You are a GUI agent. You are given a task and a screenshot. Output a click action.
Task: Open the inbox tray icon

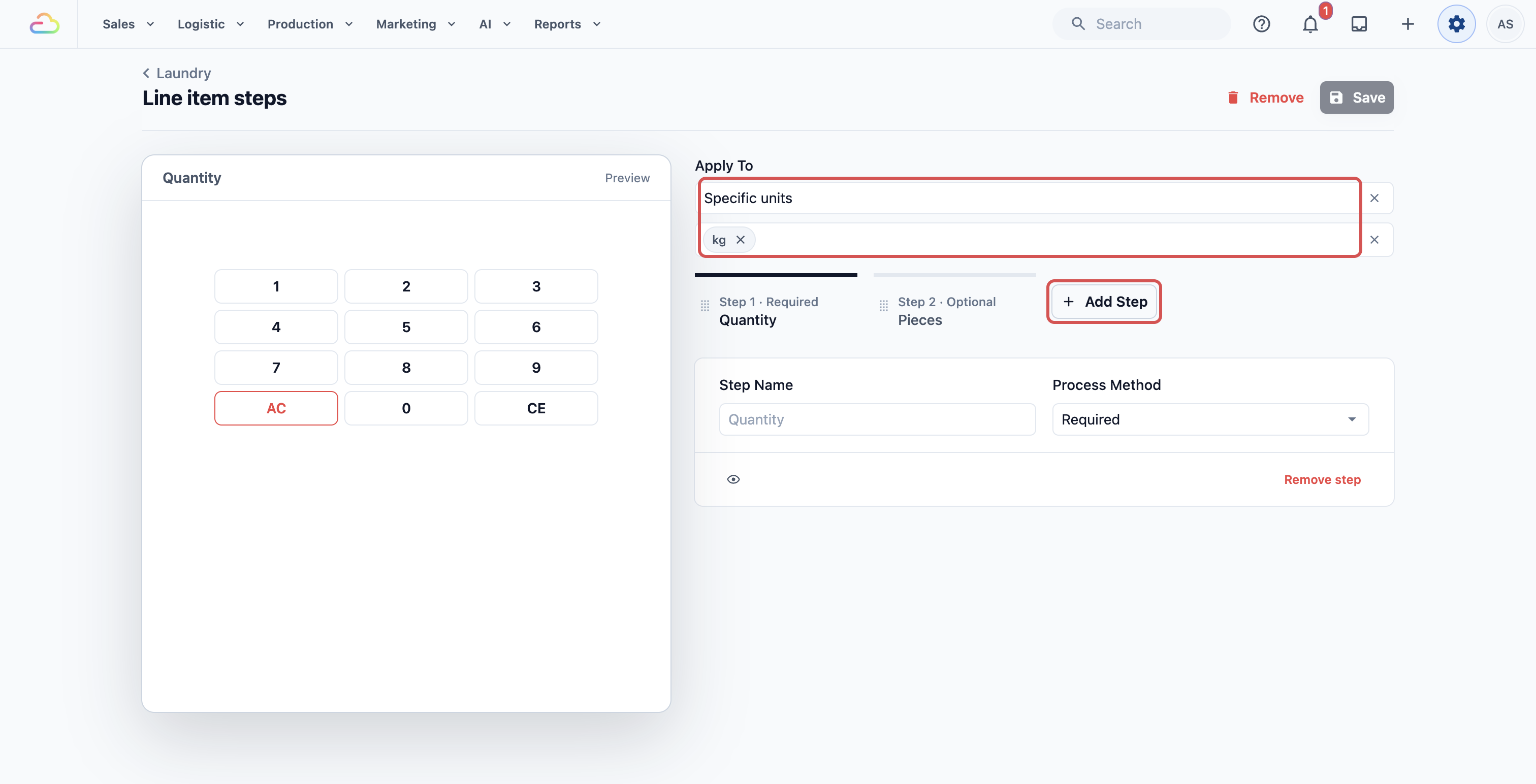point(1359,24)
